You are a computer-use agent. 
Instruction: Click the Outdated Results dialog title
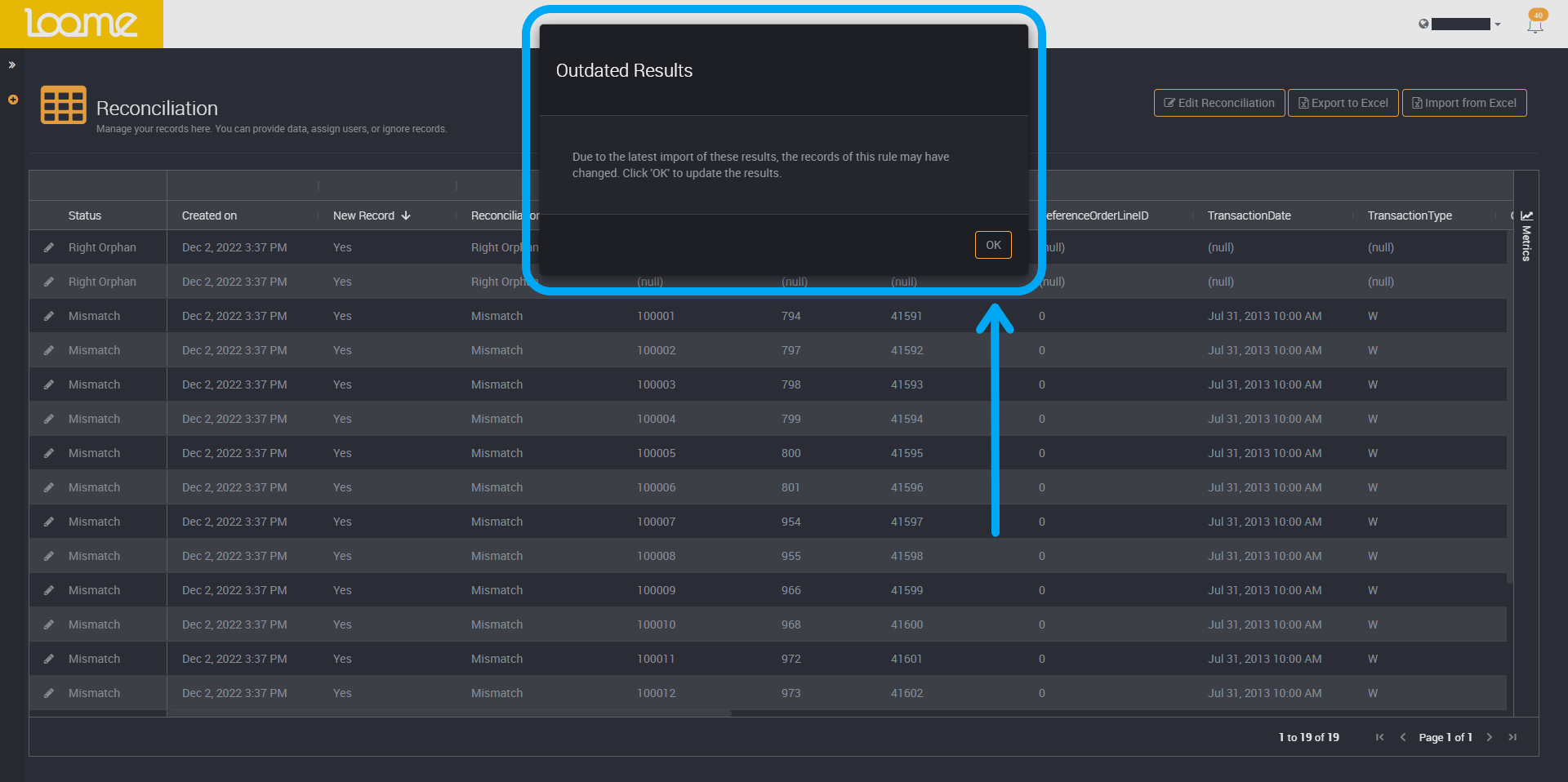pyautogui.click(x=624, y=70)
